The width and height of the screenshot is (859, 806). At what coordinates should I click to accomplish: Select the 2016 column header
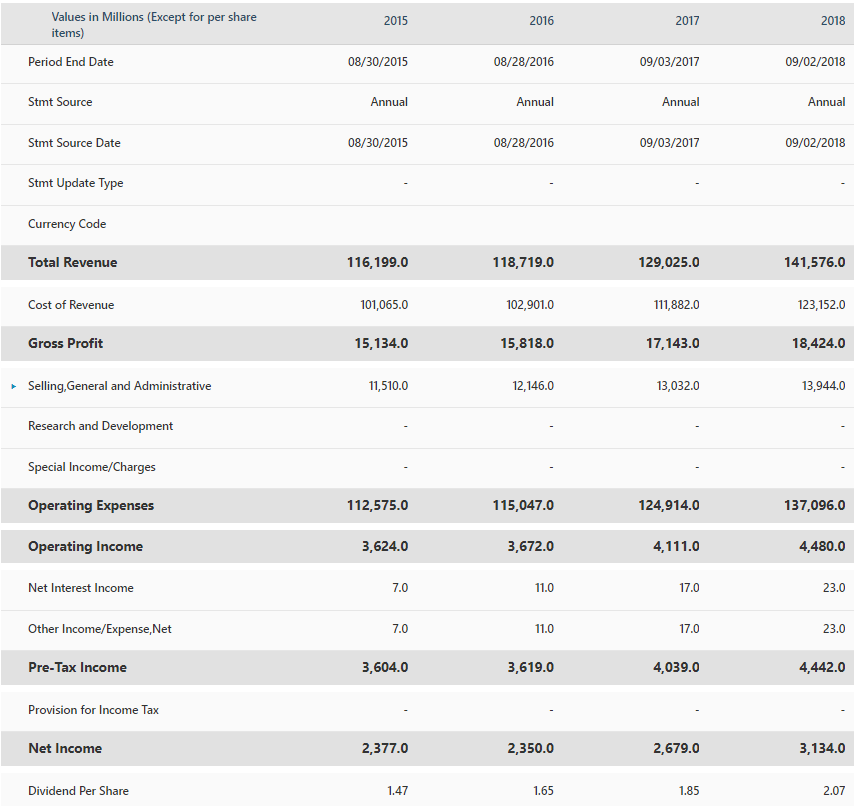pos(541,20)
